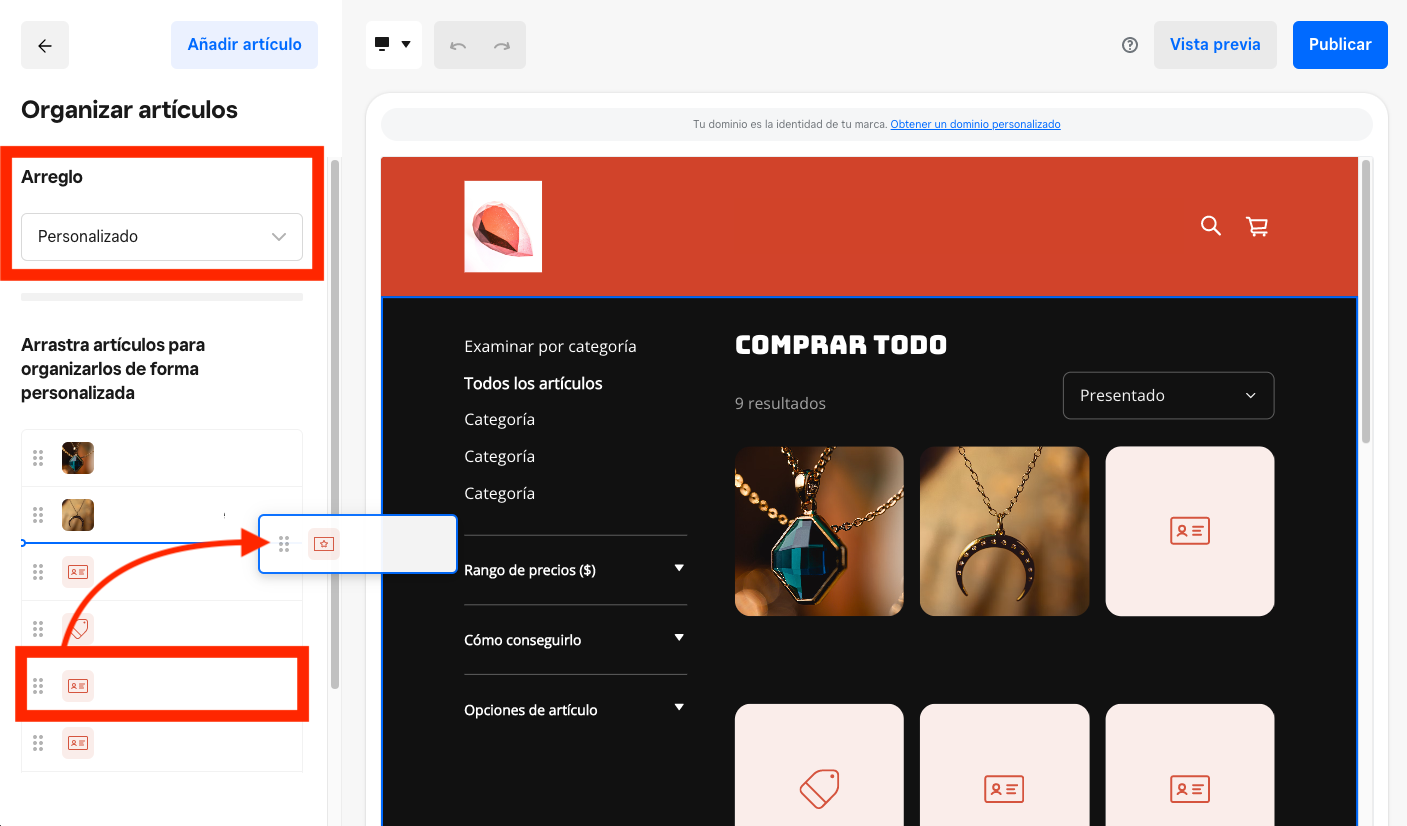
Task: Click the crescent moon necklace product in preview
Action: point(1004,531)
